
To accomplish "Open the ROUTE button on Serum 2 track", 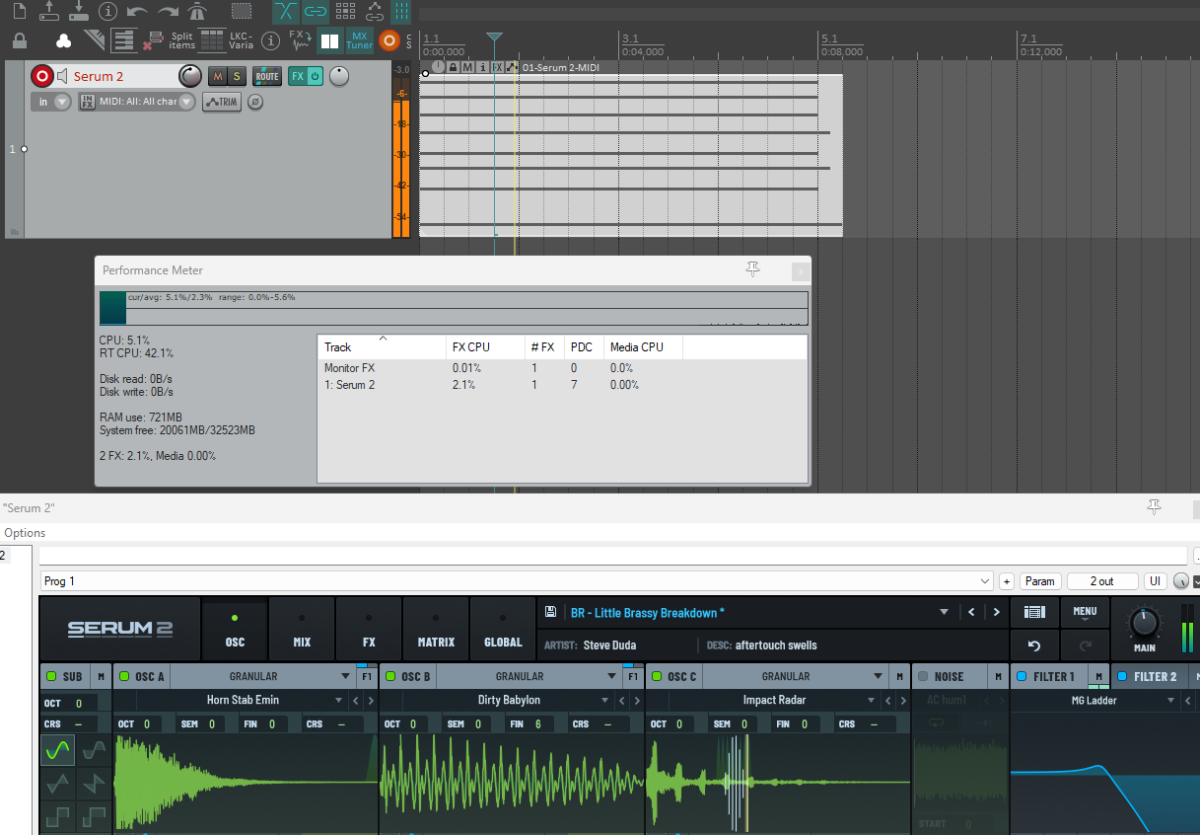I will point(267,76).
